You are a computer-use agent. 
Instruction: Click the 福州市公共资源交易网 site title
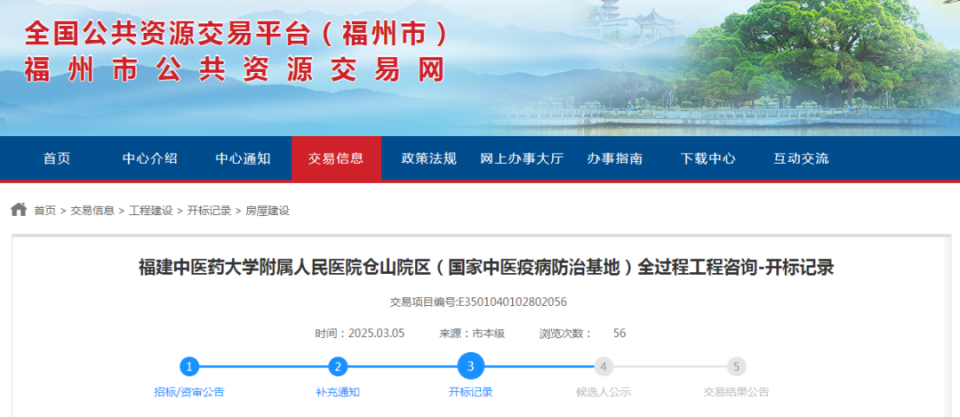pyautogui.click(x=234, y=71)
